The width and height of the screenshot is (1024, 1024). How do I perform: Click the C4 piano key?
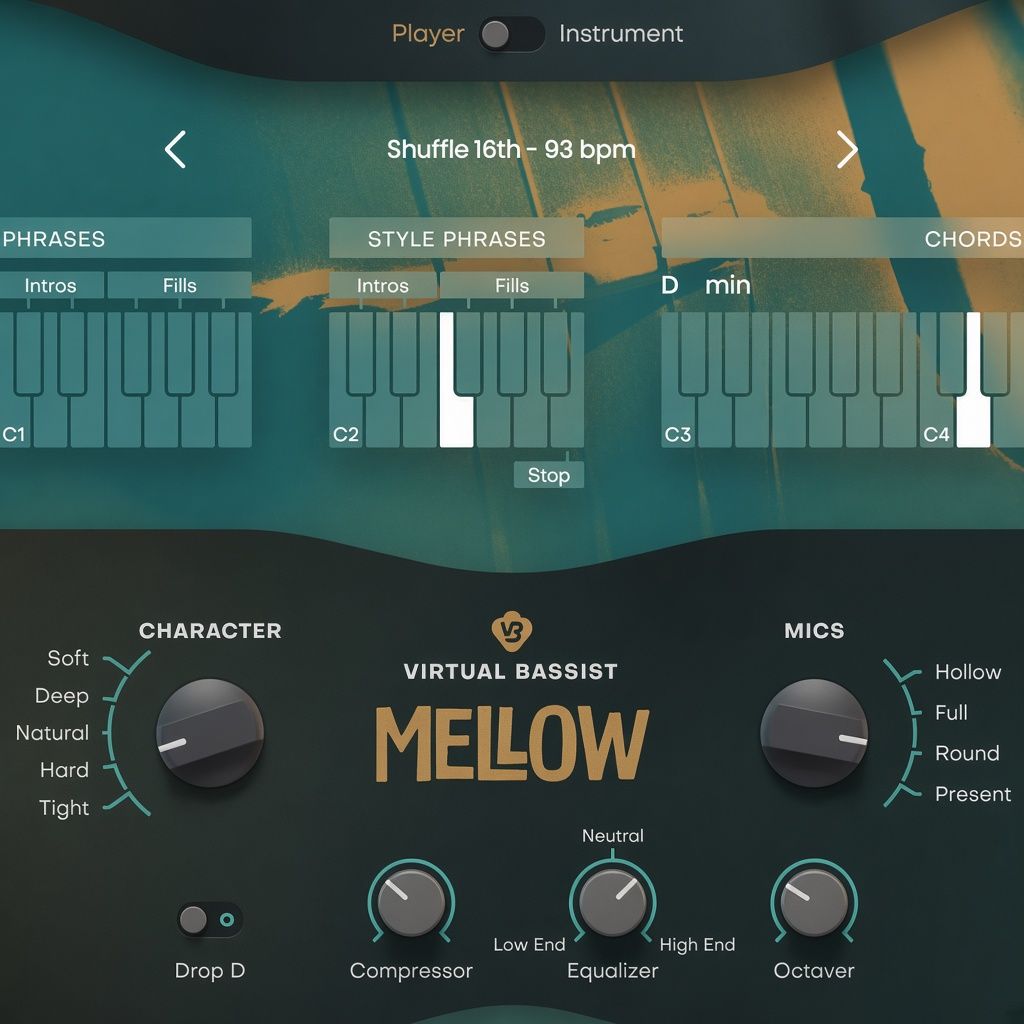pos(936,421)
